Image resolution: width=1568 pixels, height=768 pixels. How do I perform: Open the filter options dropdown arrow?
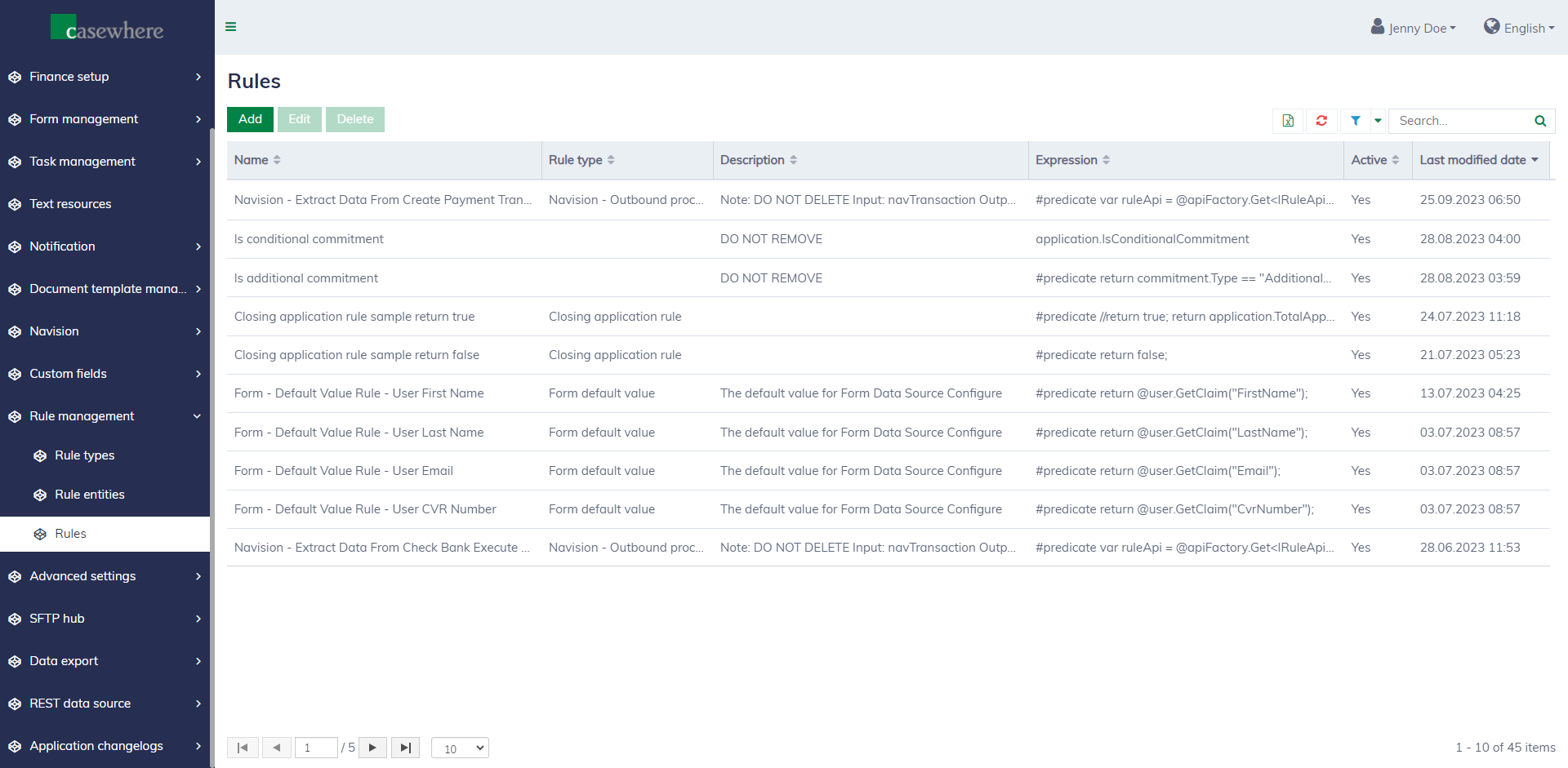[1378, 121]
